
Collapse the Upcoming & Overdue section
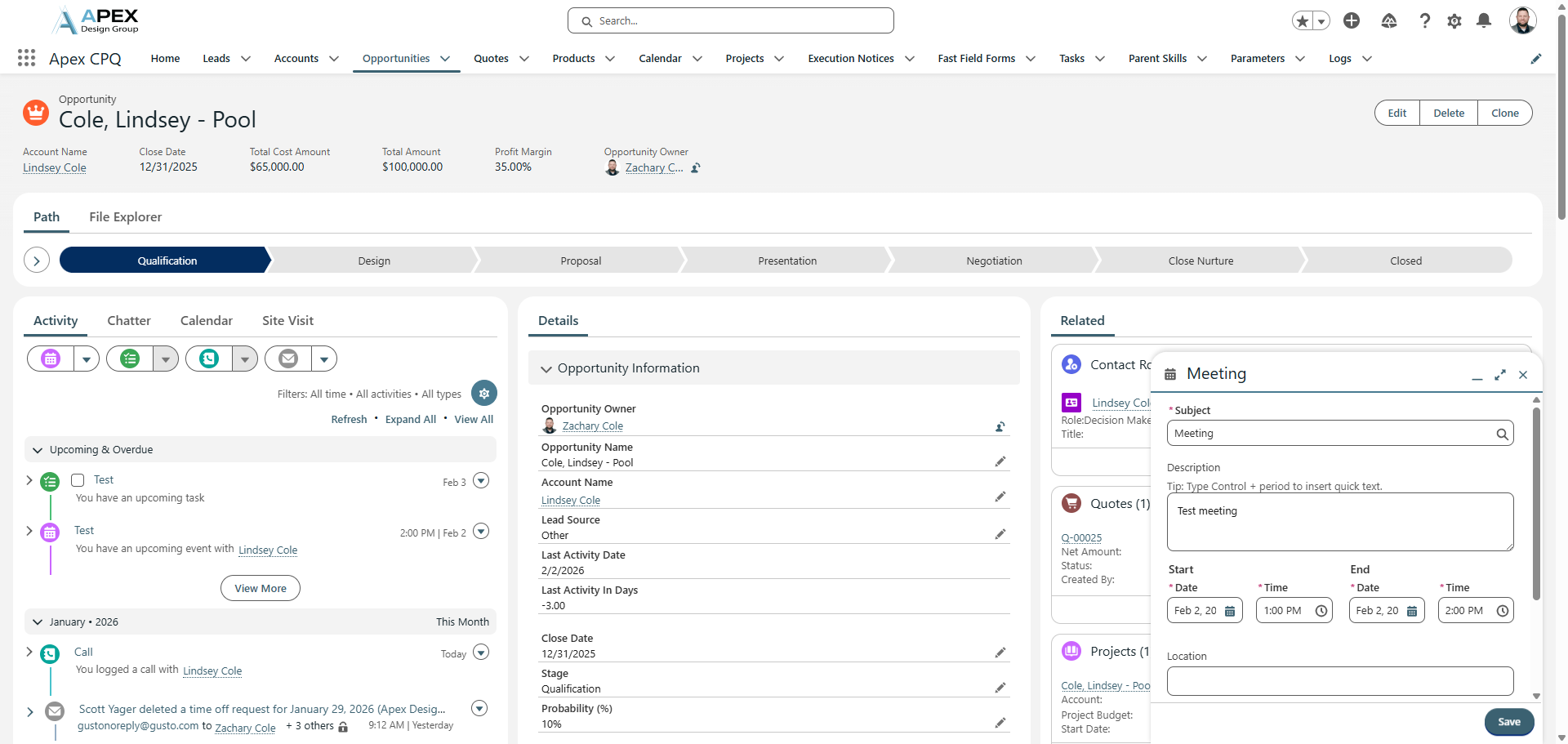[x=38, y=450]
